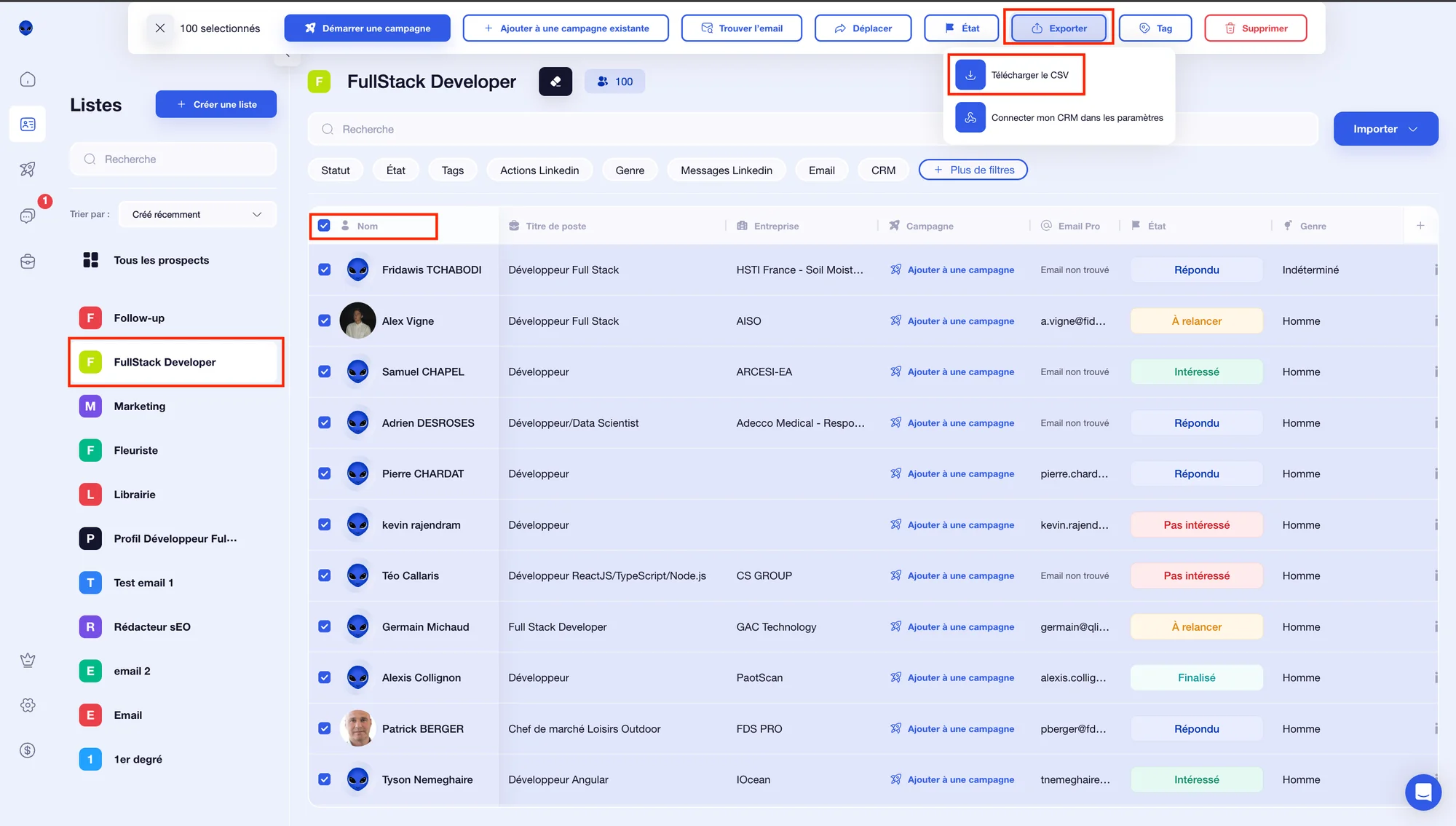Open the Actions Linkedin filter
This screenshot has height=826, width=1456.
point(539,170)
